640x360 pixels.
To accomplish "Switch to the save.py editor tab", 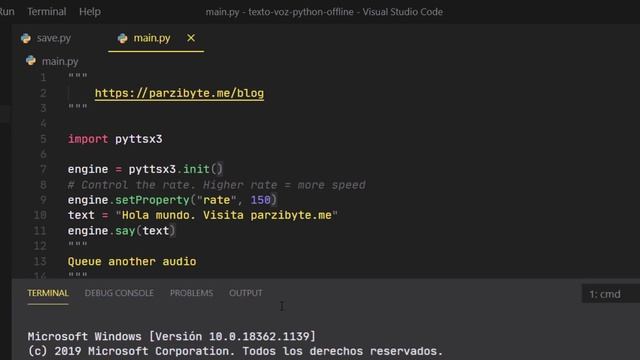I will 53,38.
